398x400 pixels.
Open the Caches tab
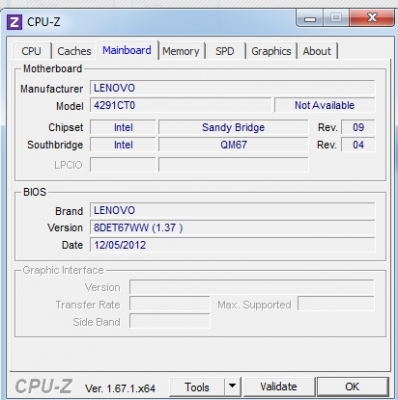tap(74, 51)
